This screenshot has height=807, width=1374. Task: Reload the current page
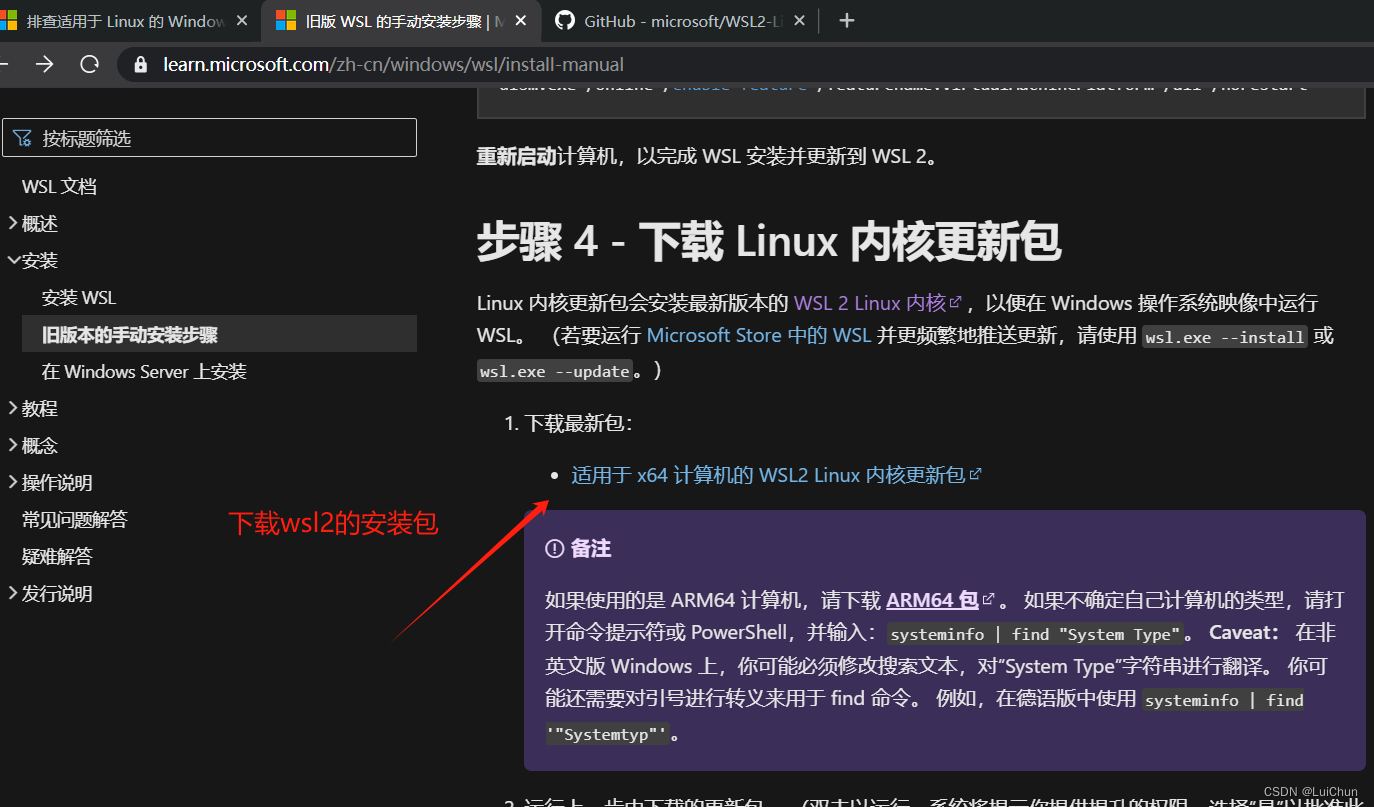(x=89, y=63)
